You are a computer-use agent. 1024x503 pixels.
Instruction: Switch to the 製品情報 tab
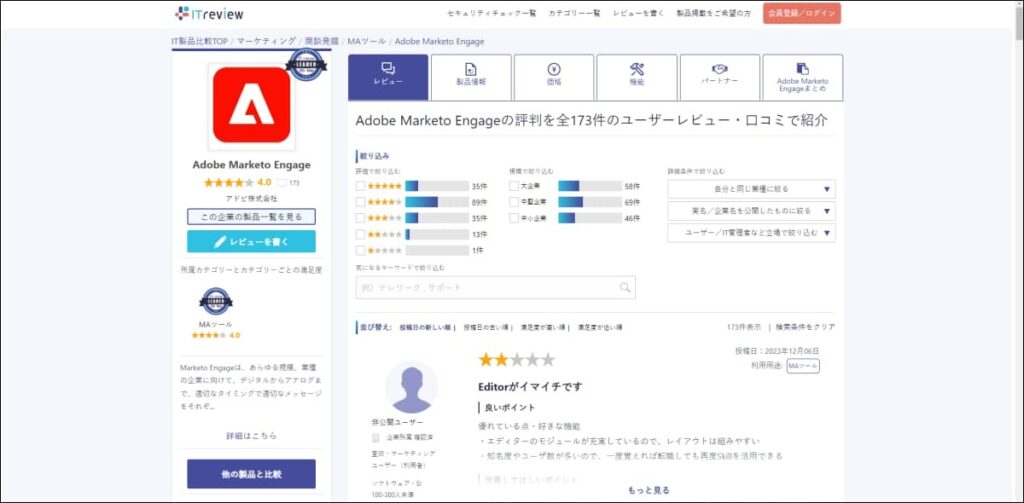tap(471, 77)
